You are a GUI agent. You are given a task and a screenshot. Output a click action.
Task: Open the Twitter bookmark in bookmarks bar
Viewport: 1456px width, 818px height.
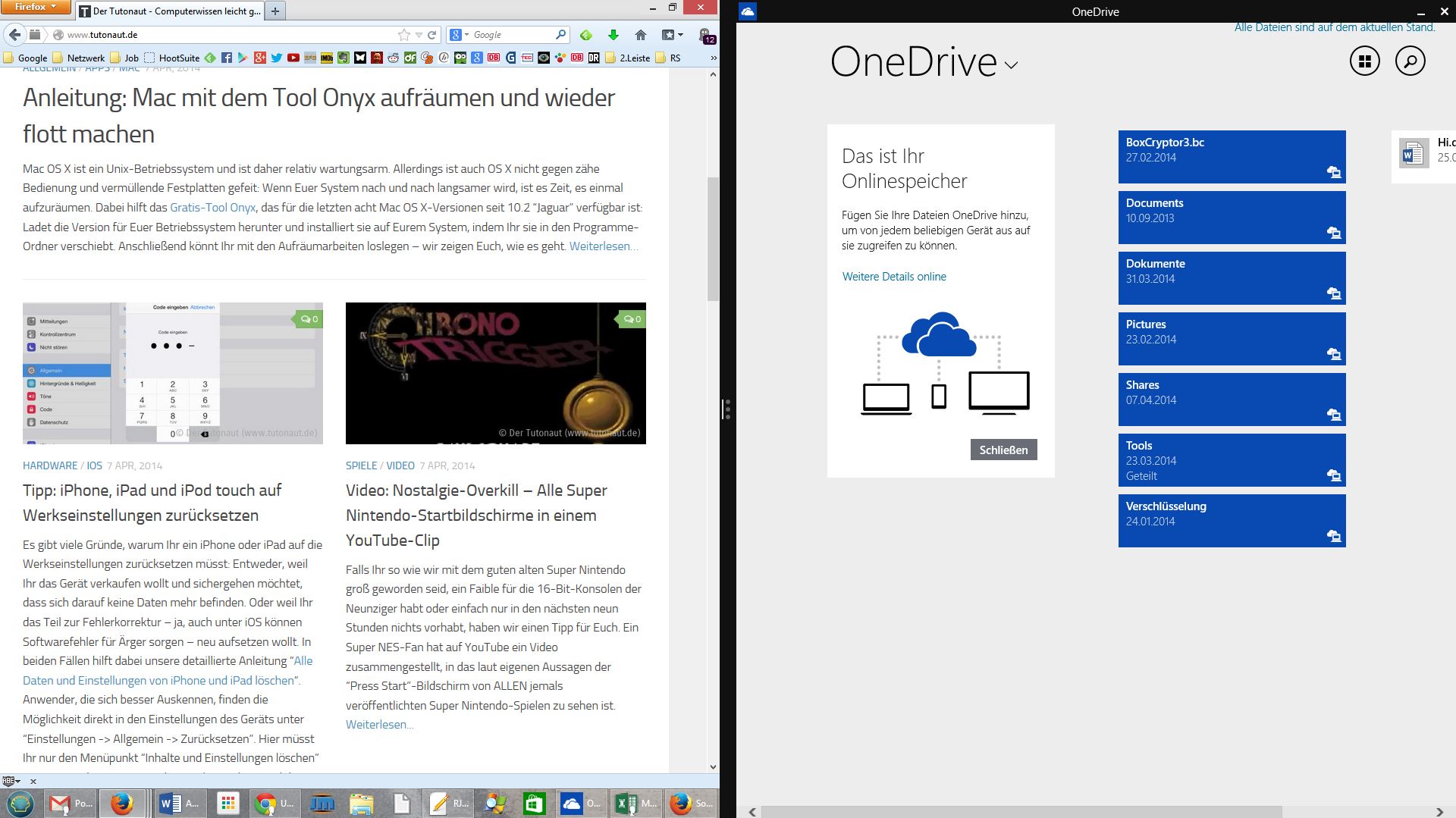click(x=277, y=58)
